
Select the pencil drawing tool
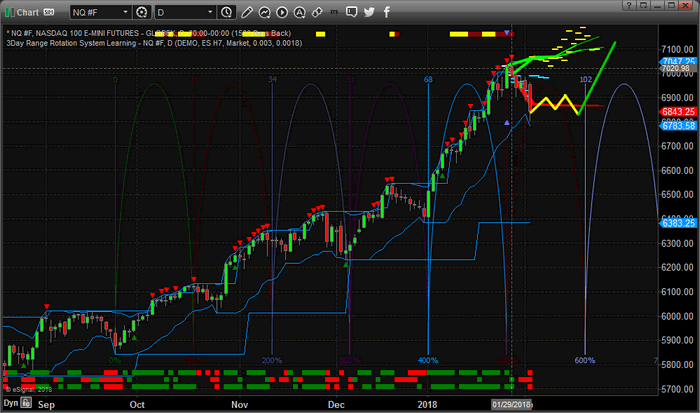(x=247, y=13)
